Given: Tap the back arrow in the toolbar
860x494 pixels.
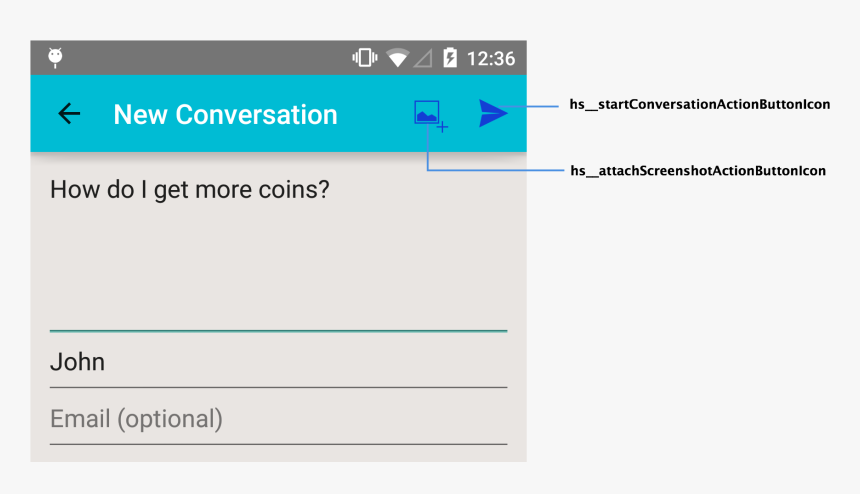Looking at the screenshot, I should click(x=69, y=114).
